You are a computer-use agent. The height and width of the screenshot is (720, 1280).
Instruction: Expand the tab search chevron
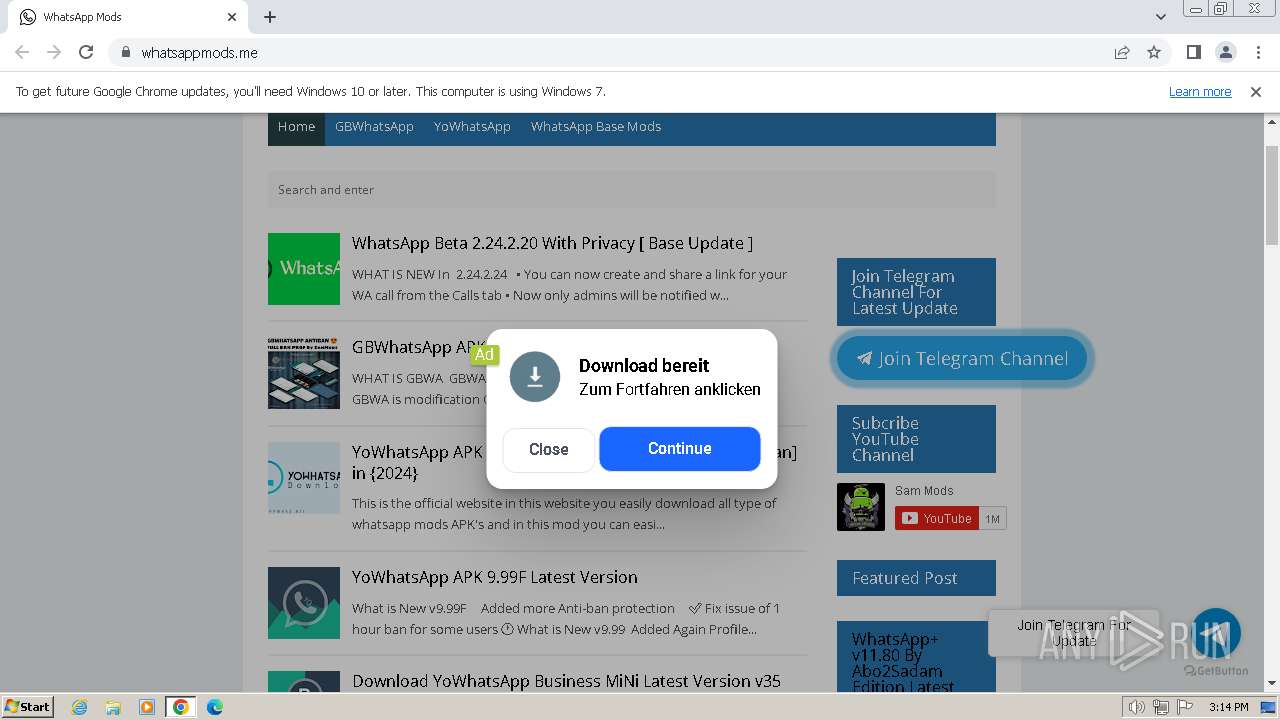[x=1160, y=17]
